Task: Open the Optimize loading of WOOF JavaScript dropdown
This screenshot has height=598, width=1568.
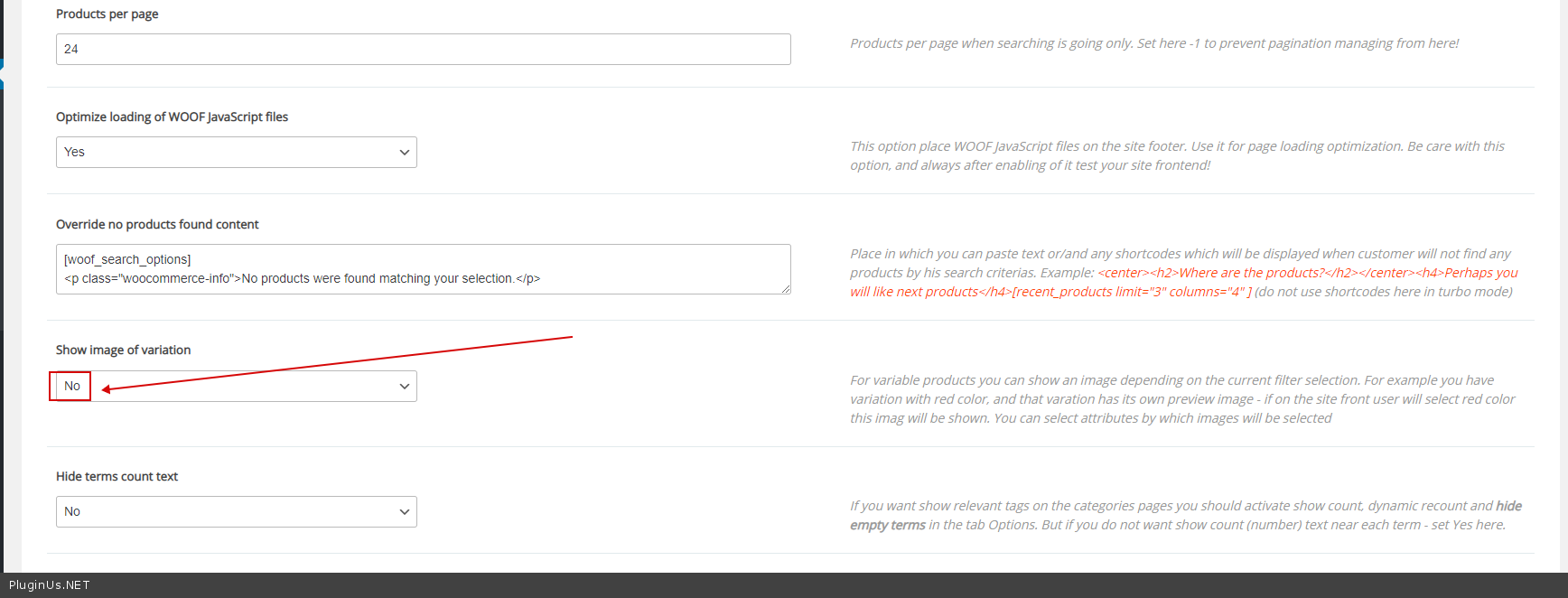Action: click(x=235, y=152)
